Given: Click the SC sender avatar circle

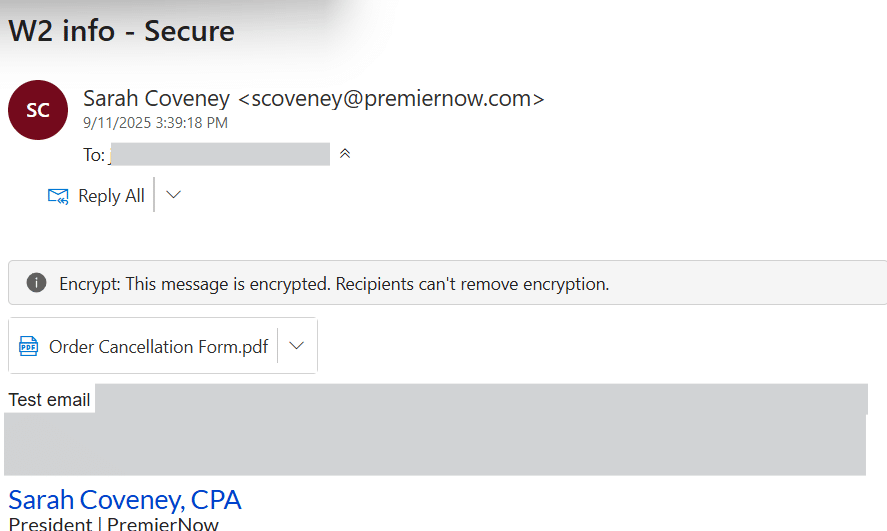Looking at the screenshot, I should (x=38, y=110).
